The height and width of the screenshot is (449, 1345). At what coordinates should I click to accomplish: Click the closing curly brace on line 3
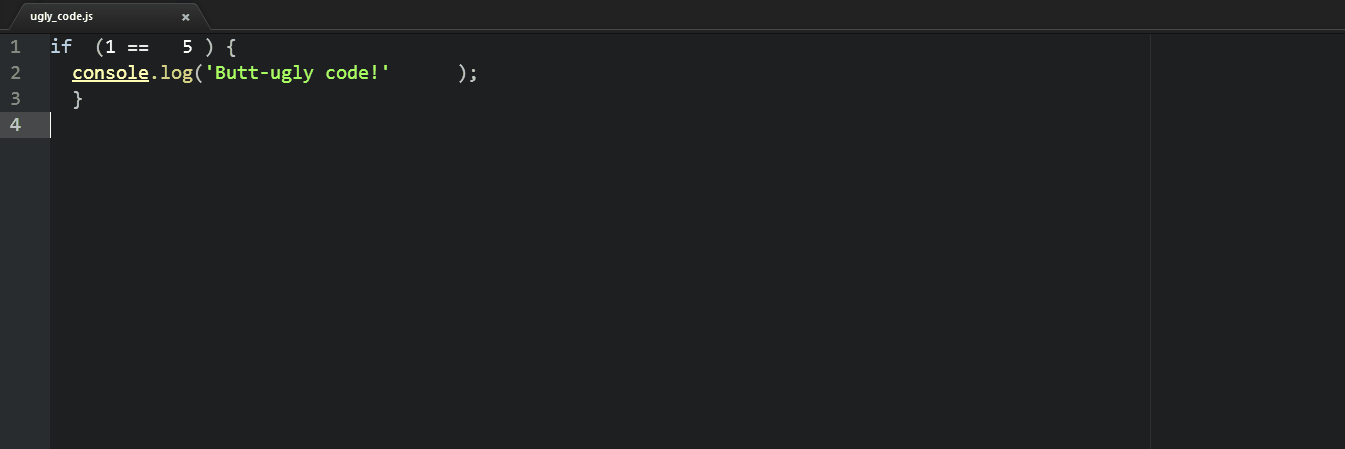coord(77,99)
